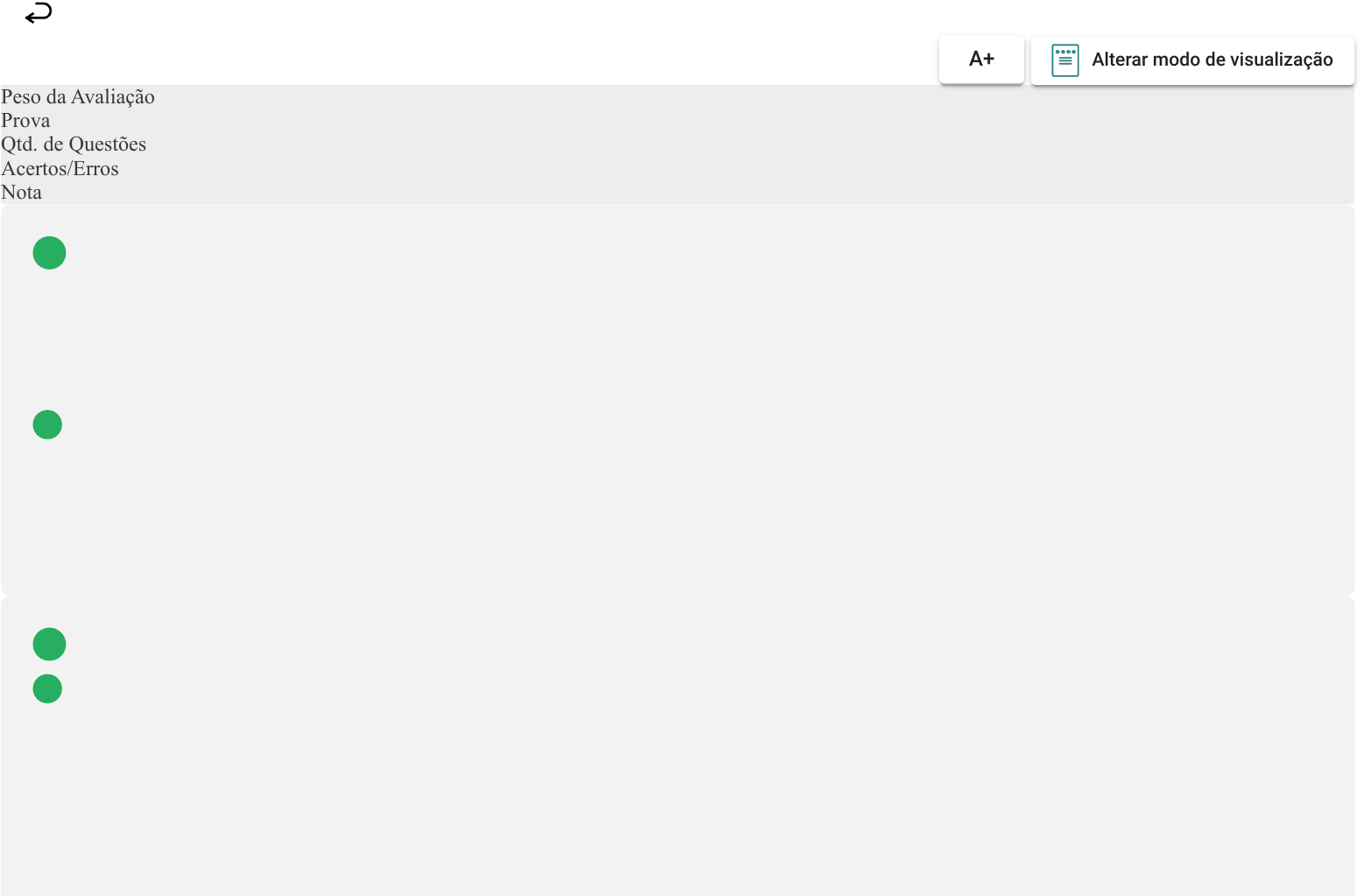Screen dimensions: 1364x896
Task: Click blank space between first card's circles
Action: 49,339
